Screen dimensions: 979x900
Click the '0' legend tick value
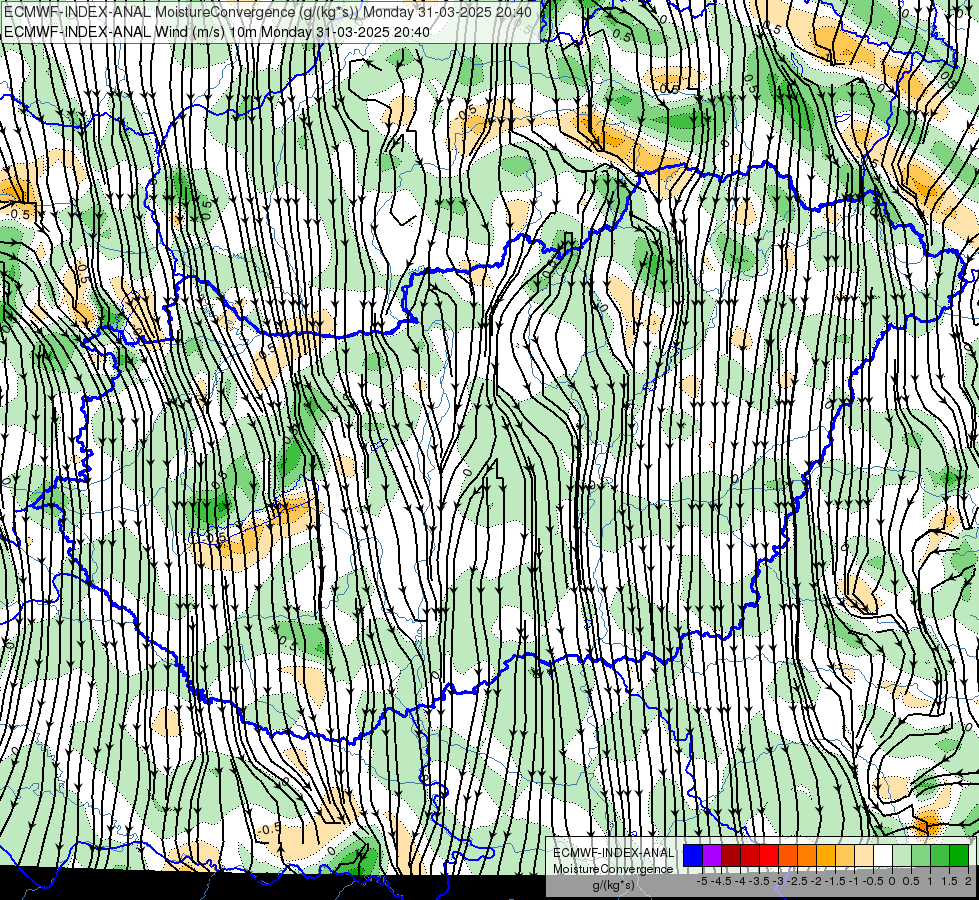(893, 881)
